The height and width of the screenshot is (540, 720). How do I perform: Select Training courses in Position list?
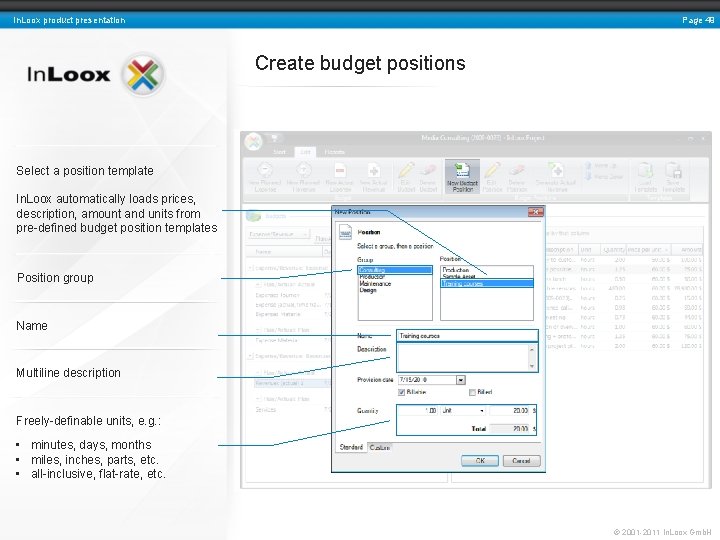[487, 284]
